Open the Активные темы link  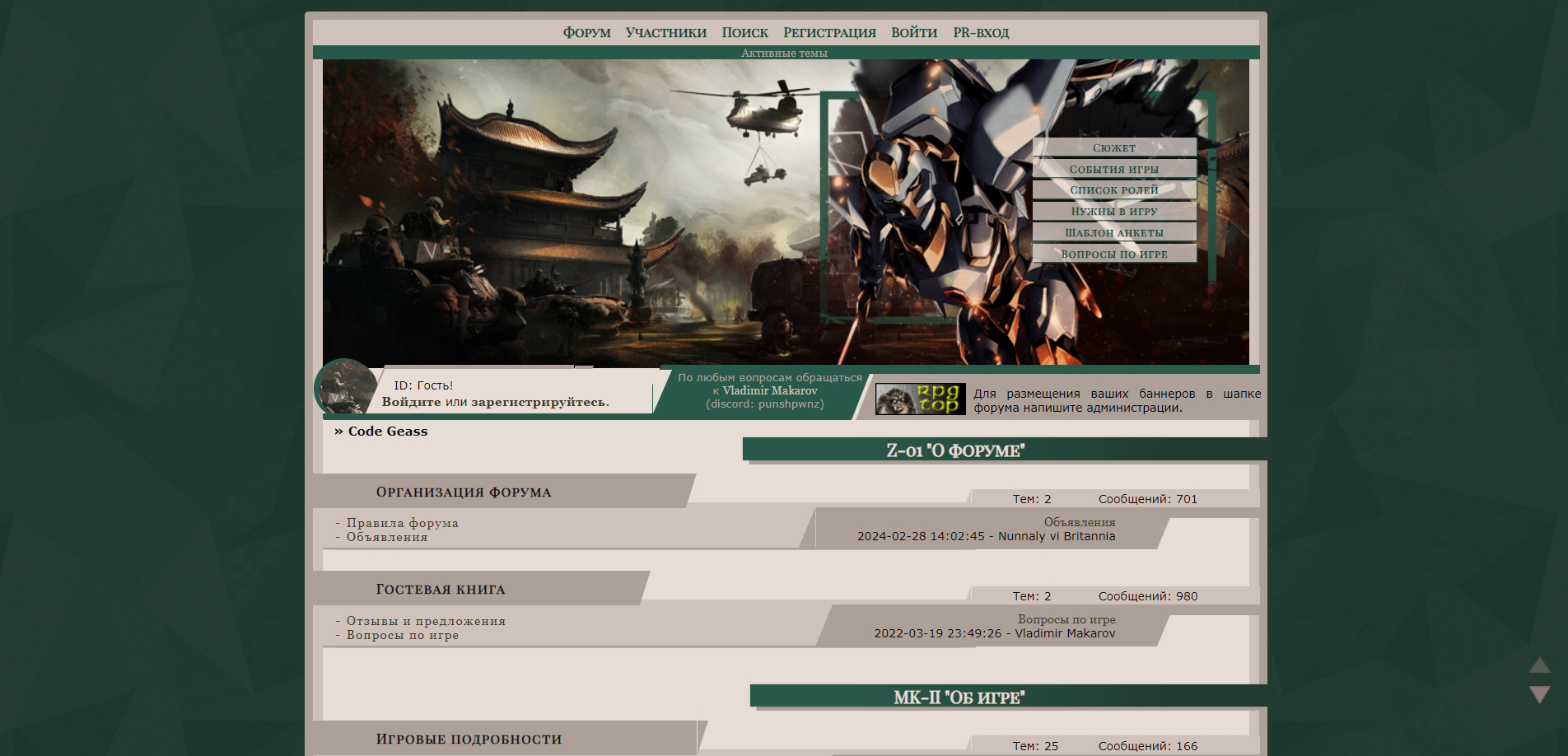point(784,53)
